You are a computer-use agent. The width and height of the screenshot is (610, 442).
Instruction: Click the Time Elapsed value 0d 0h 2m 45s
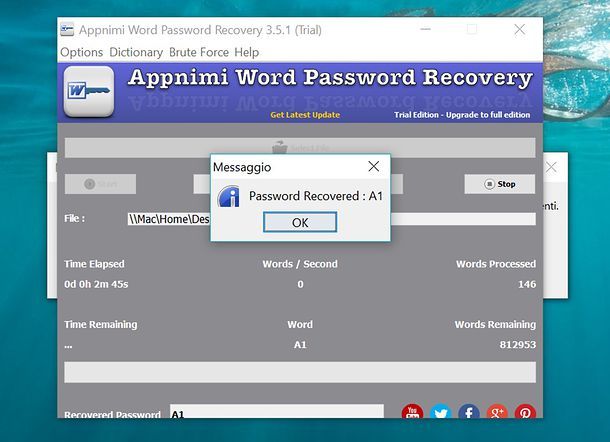[x=96, y=284]
